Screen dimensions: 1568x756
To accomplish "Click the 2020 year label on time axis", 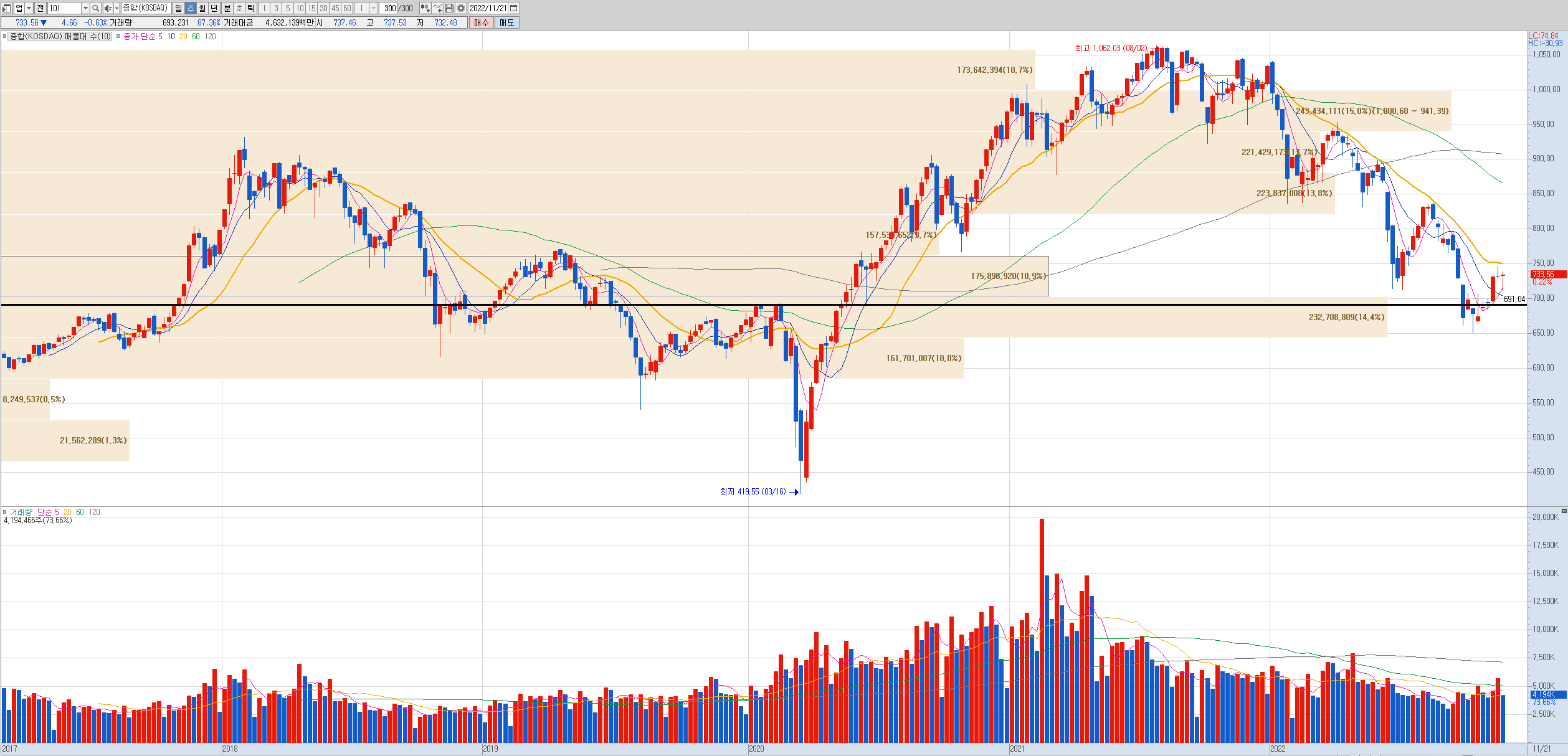I will [756, 749].
